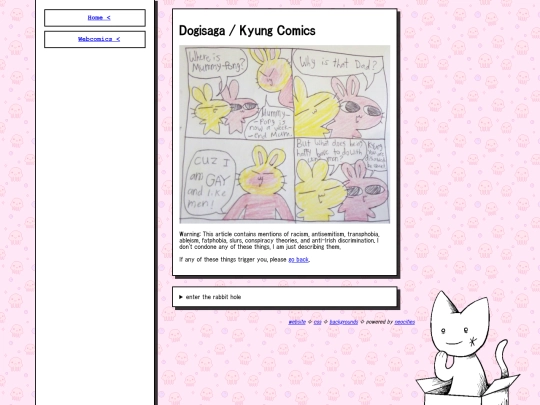Open the 'neocities' footer link
The height and width of the screenshot is (405, 540).
(404, 322)
